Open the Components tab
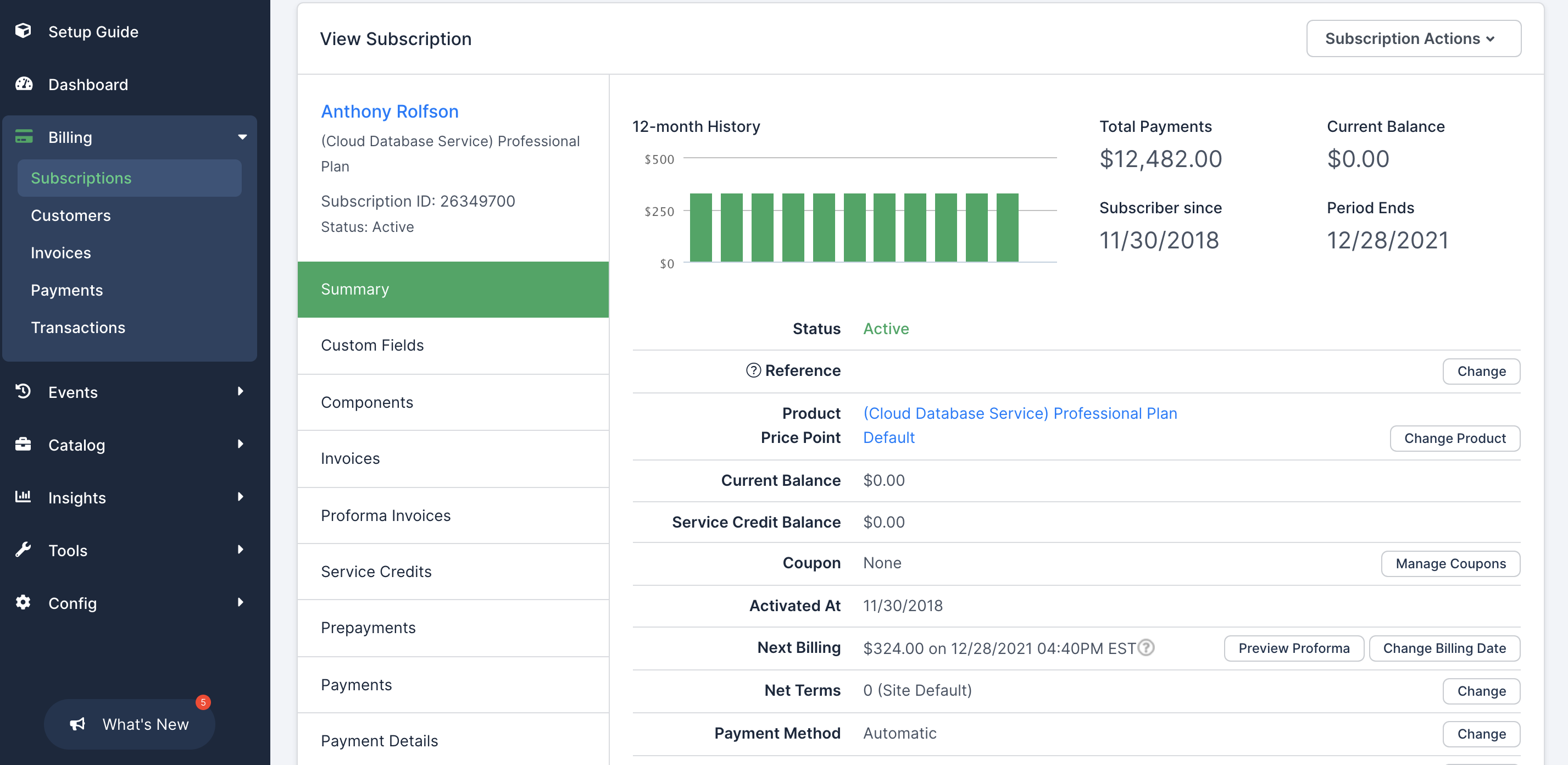Screen dimensions: 1568x765 [x=366, y=402]
